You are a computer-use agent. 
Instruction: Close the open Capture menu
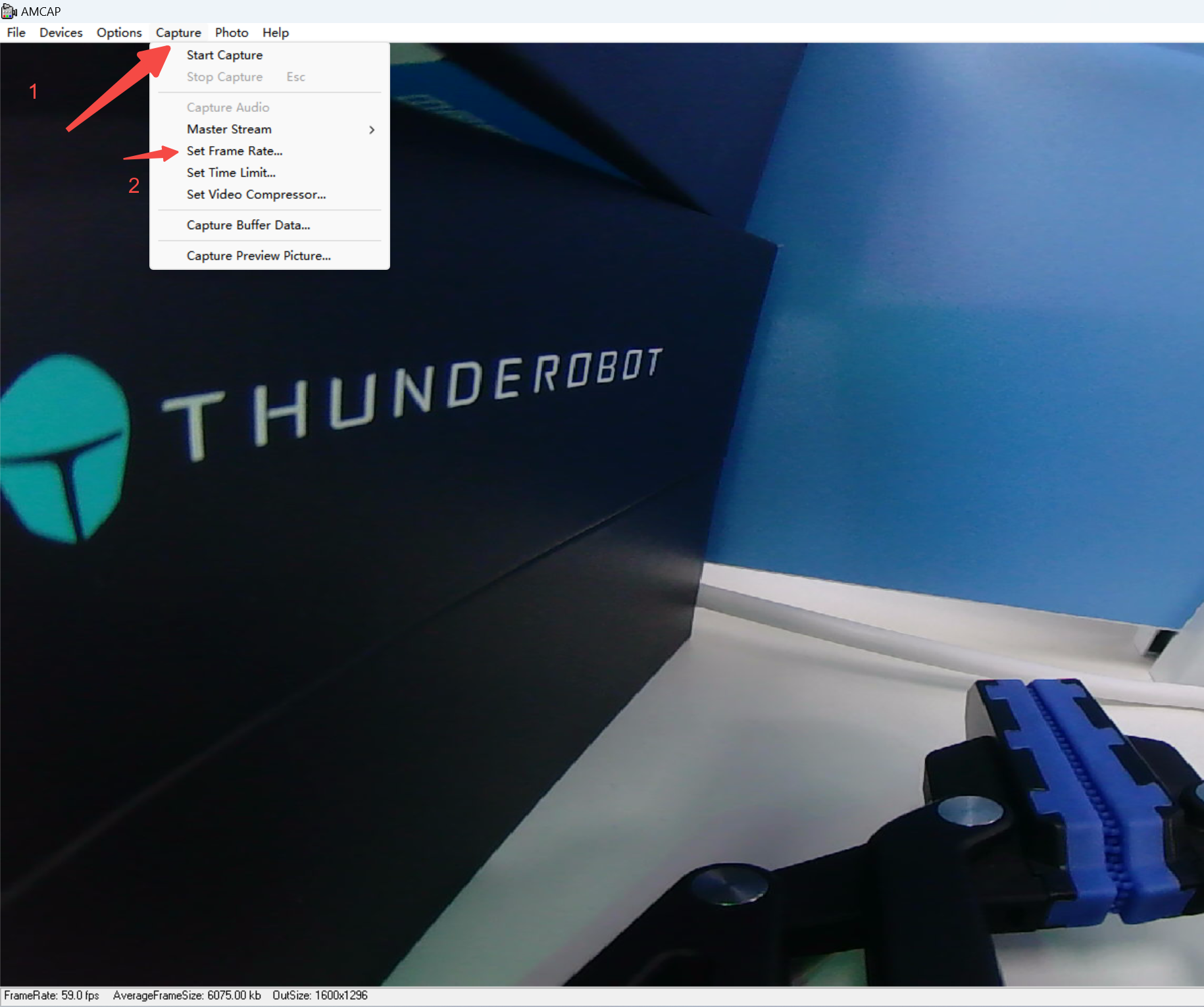point(178,32)
